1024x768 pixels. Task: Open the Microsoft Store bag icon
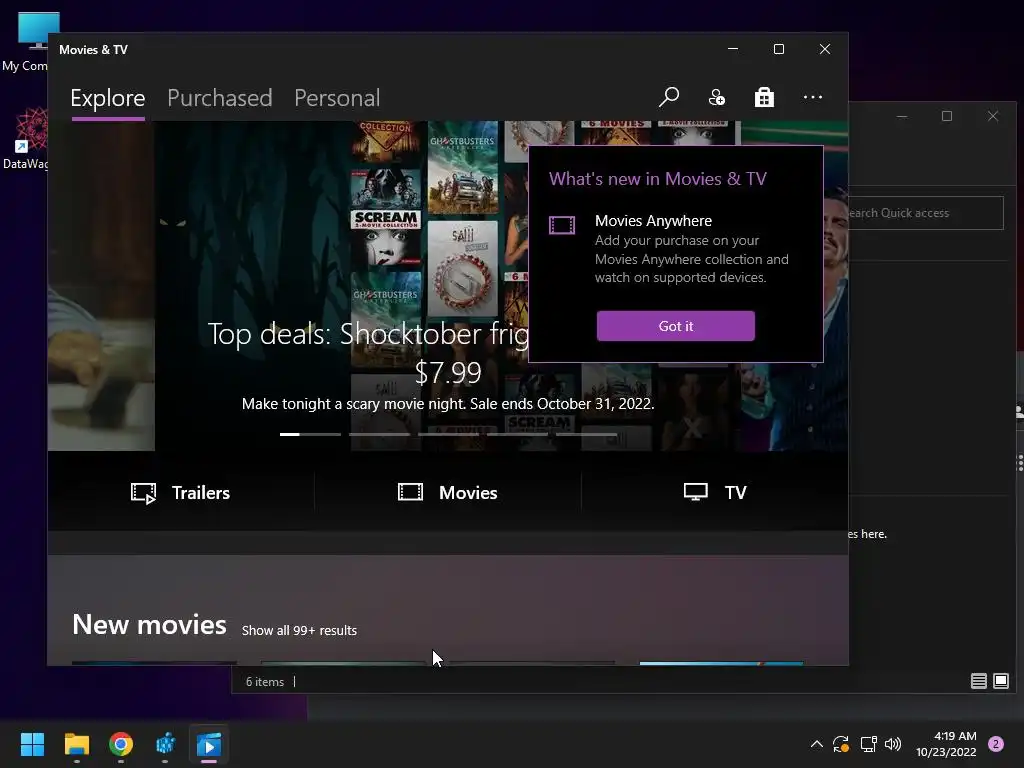764,97
